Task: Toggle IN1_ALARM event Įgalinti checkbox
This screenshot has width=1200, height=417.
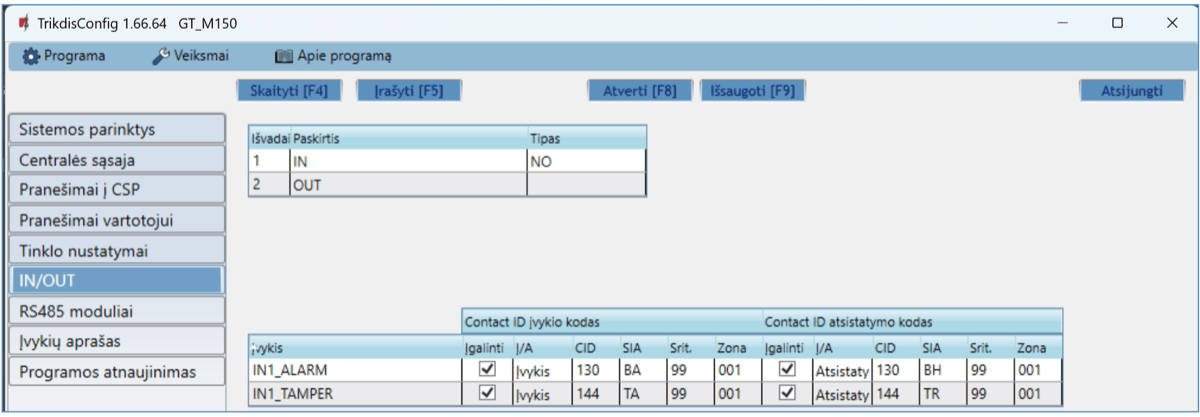Action: pyautogui.click(x=488, y=370)
